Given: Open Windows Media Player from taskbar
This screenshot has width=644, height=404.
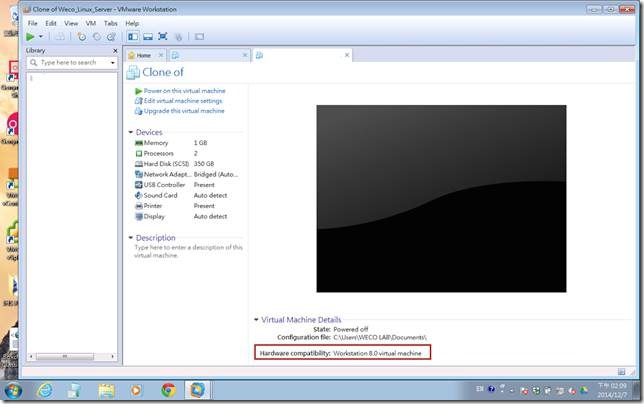Looking at the screenshot, I should tap(136, 390).
